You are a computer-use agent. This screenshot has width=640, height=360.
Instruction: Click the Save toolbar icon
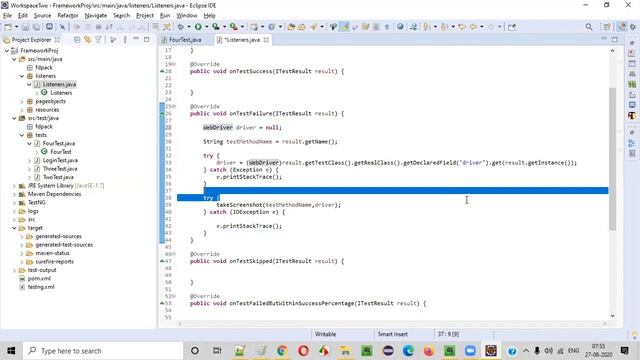[25, 27]
